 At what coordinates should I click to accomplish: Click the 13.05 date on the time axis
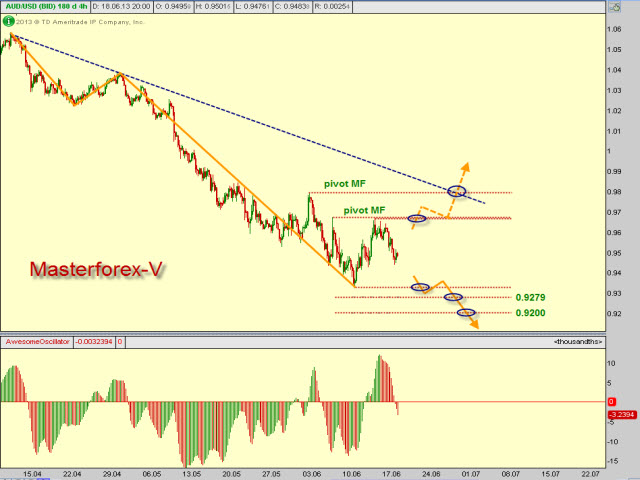192,474
